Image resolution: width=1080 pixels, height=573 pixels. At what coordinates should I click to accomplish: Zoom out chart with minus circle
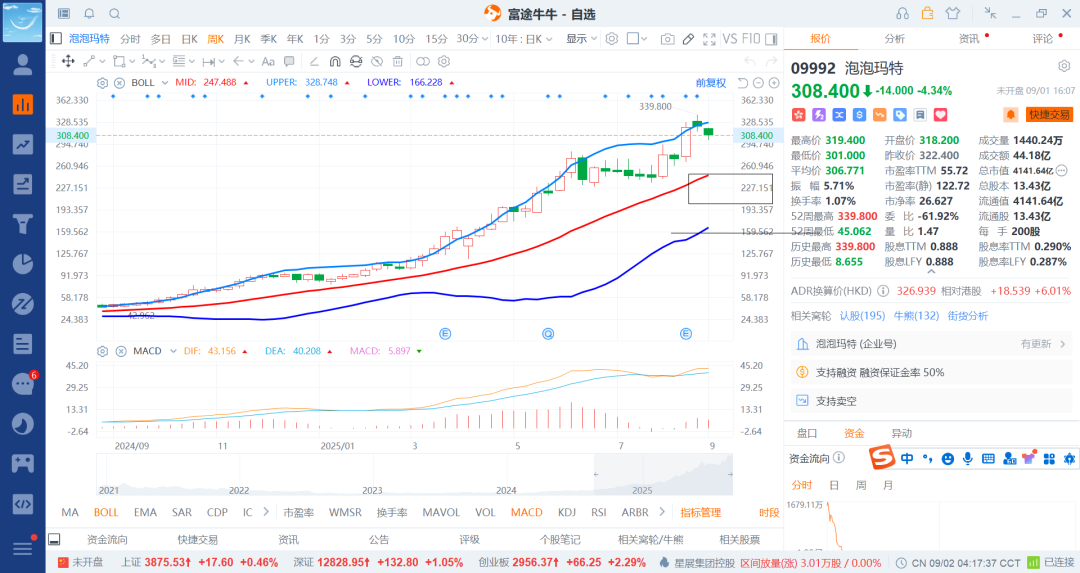758,83
